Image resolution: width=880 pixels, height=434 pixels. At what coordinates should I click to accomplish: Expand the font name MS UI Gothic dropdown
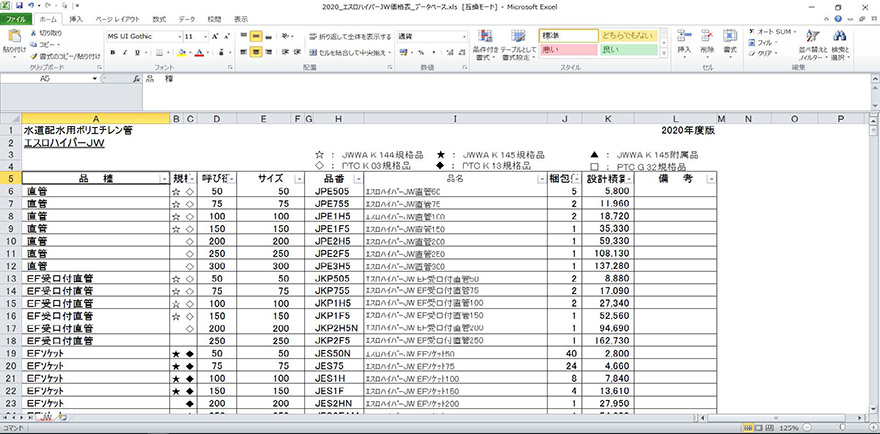click(180, 36)
